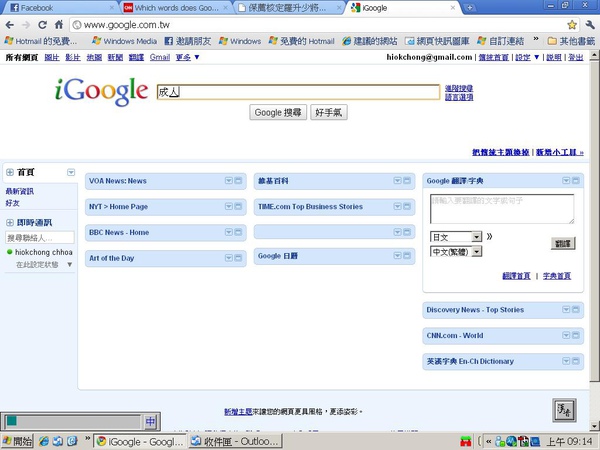Open the NYT Home Page gadget menu
The height and width of the screenshot is (450, 600).
click(x=229, y=207)
